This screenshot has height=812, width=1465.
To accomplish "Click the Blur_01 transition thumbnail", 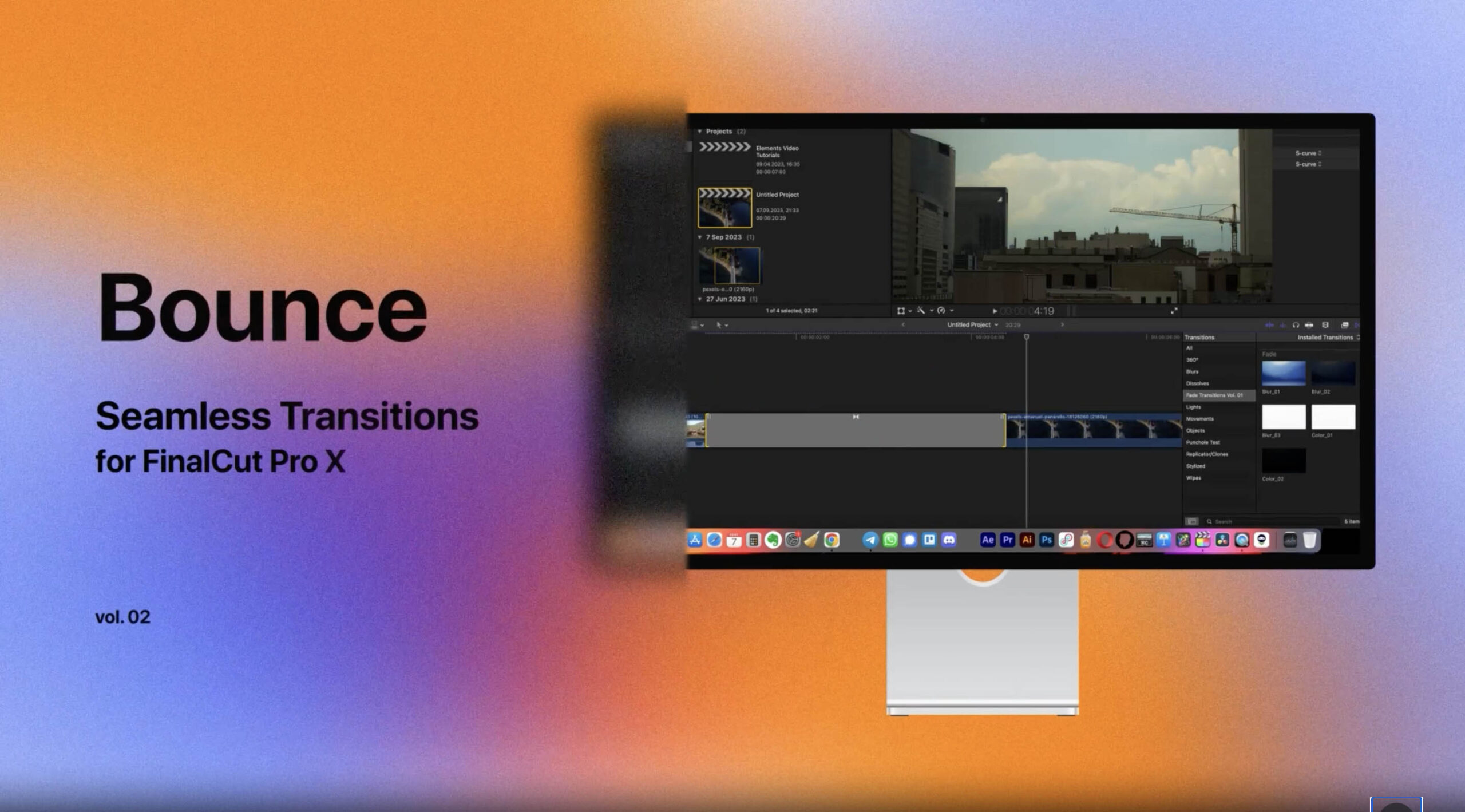I will click(1283, 374).
